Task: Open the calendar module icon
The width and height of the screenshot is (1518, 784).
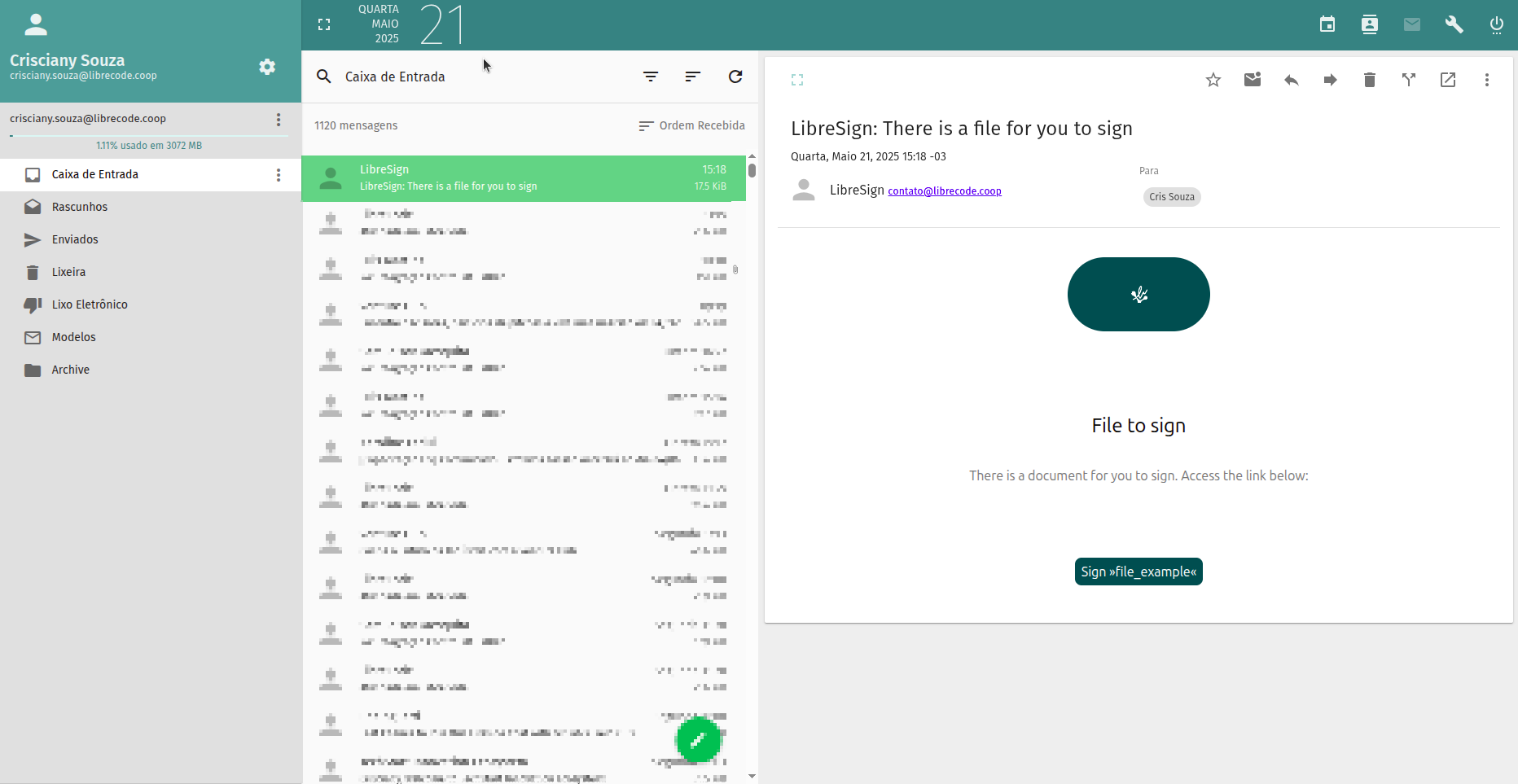Action: pyautogui.click(x=1327, y=24)
